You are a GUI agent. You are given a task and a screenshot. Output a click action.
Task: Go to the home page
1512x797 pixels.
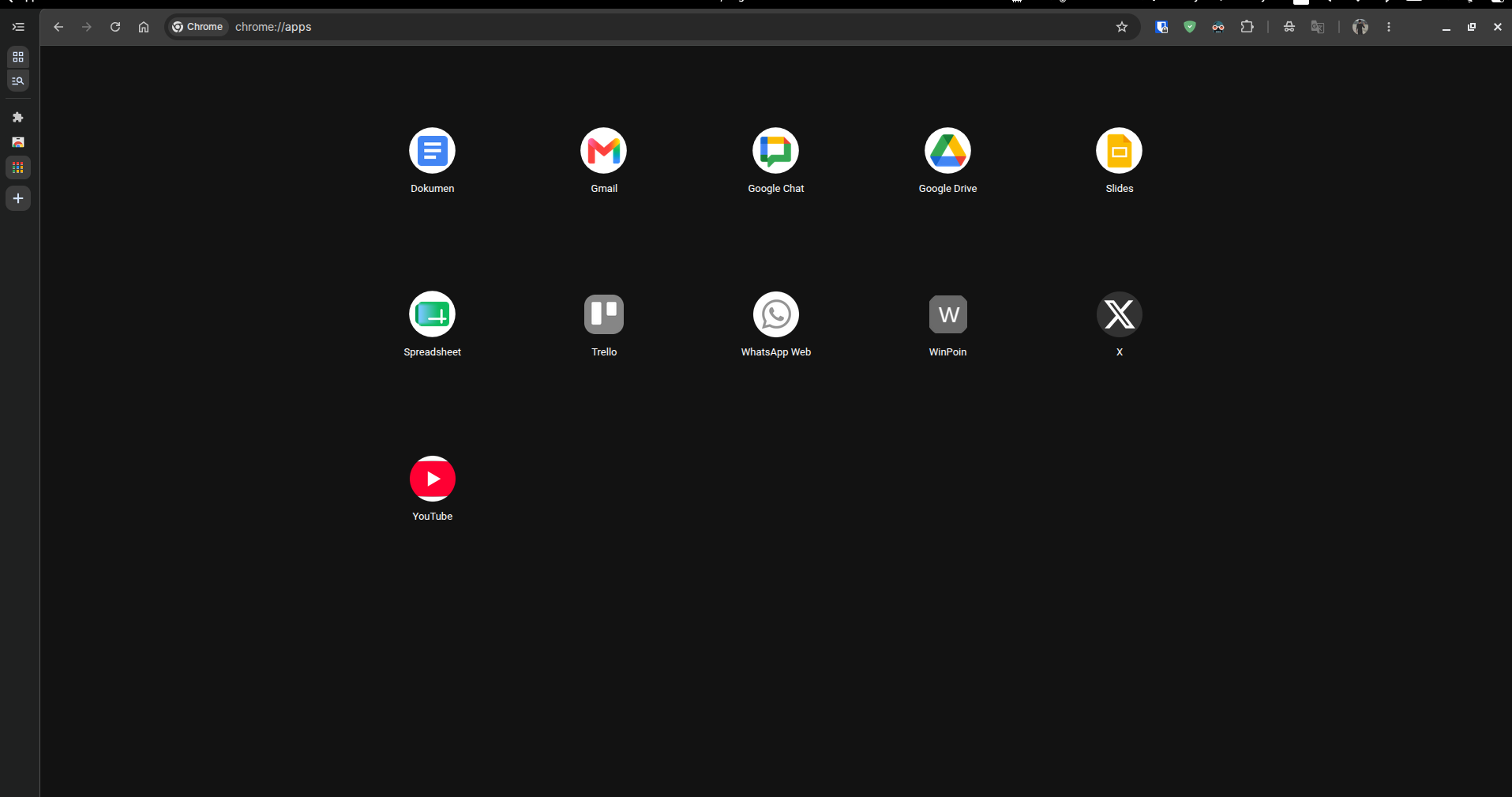click(x=144, y=27)
